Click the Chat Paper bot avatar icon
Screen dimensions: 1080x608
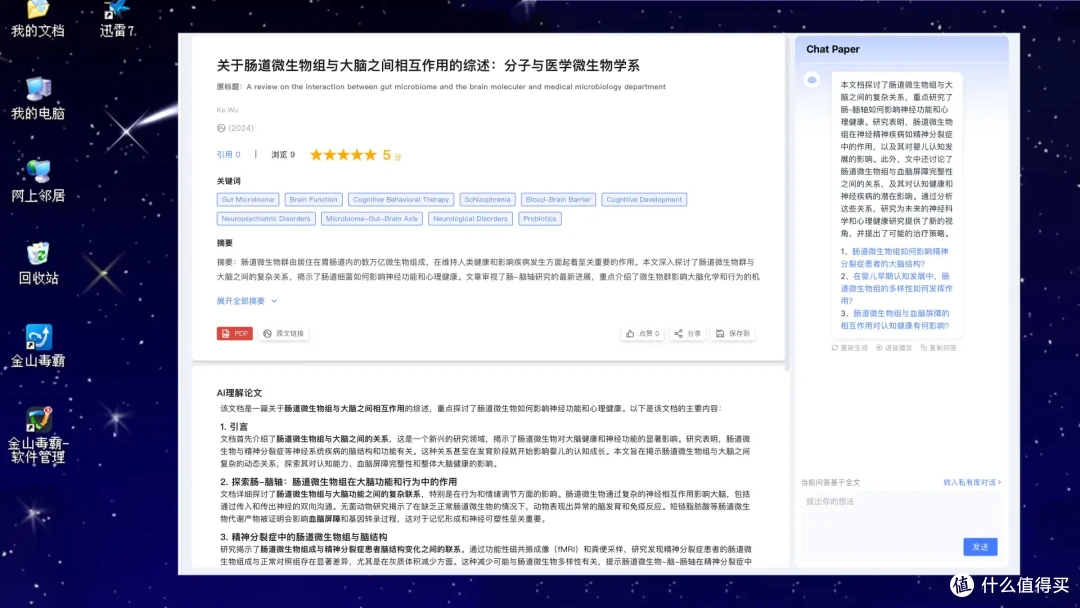812,80
